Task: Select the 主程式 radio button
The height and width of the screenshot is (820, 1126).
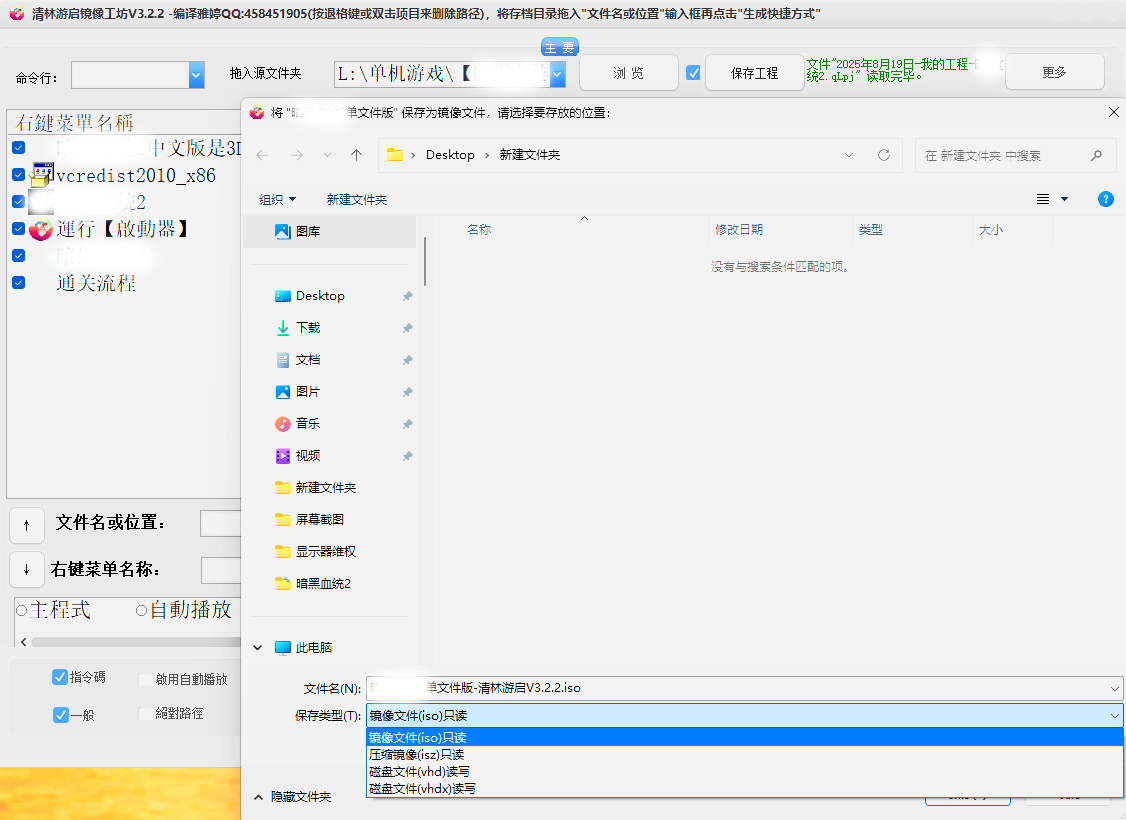Action: [x=22, y=610]
